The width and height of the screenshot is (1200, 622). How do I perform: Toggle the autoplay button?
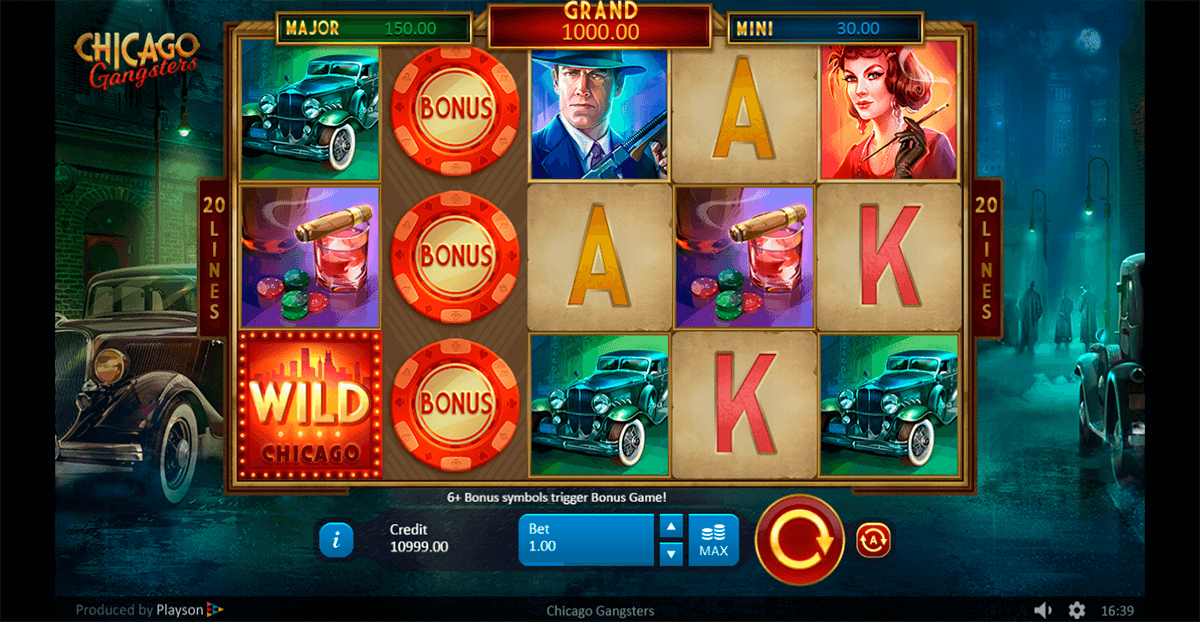(873, 540)
